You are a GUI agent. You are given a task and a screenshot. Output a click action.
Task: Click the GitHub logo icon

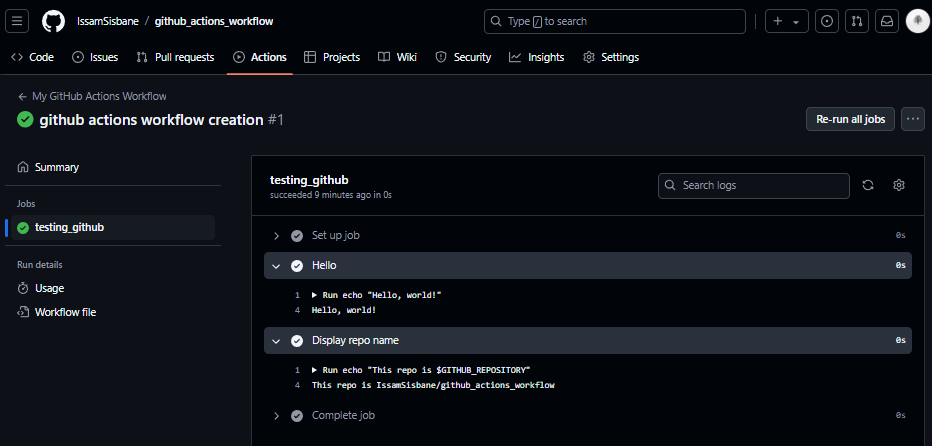53,21
